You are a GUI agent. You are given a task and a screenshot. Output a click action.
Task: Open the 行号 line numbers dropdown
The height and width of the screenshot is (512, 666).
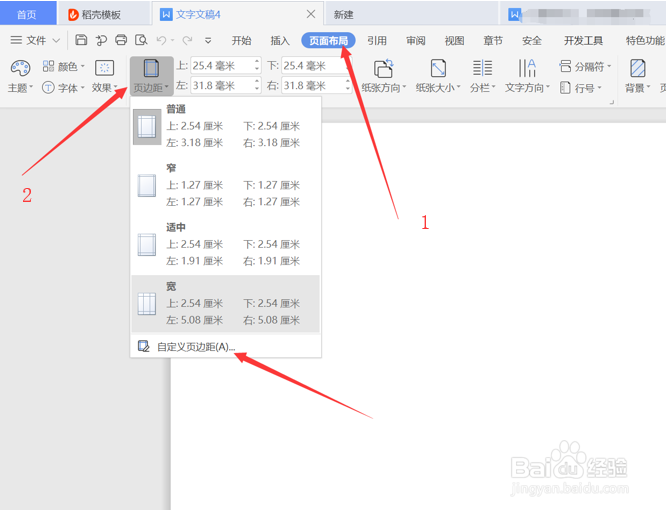pyautogui.click(x=581, y=88)
